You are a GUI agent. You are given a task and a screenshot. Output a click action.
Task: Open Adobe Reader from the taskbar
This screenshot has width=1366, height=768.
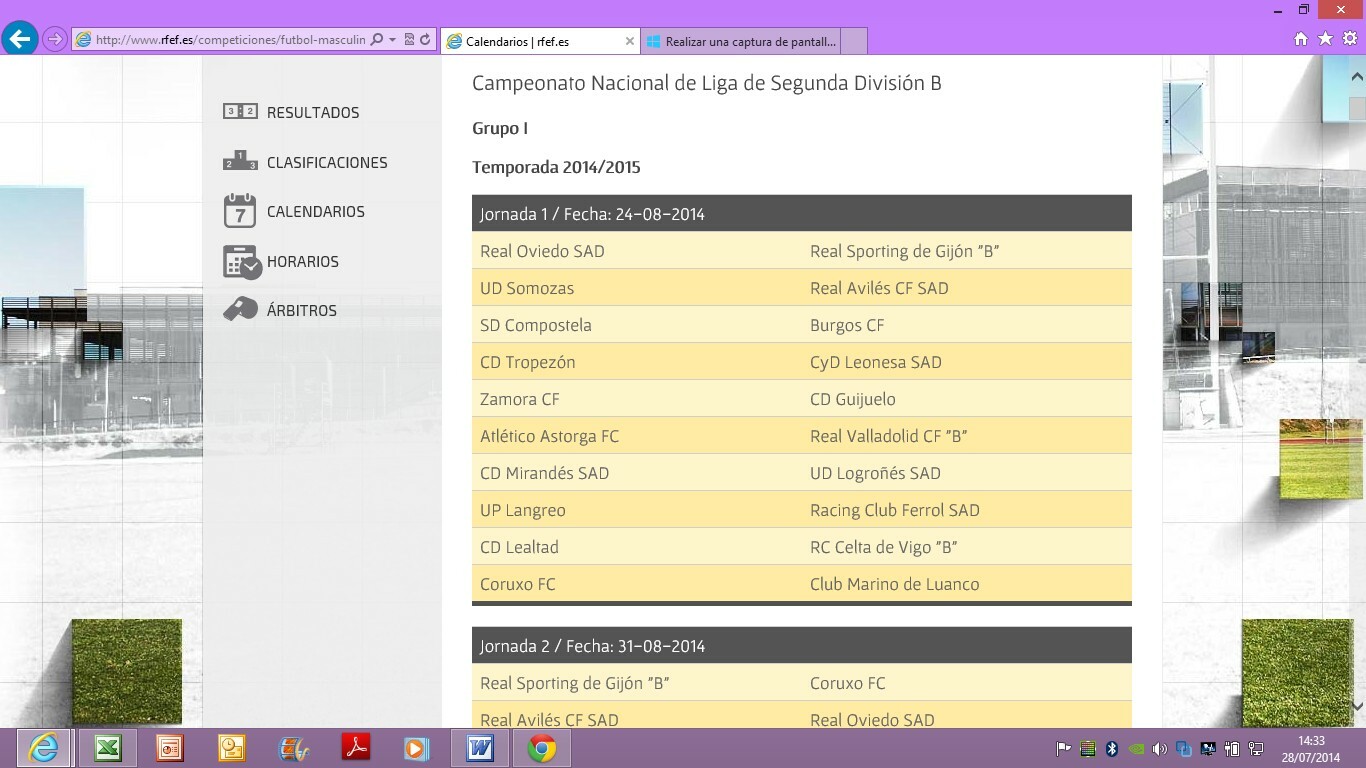coord(356,748)
